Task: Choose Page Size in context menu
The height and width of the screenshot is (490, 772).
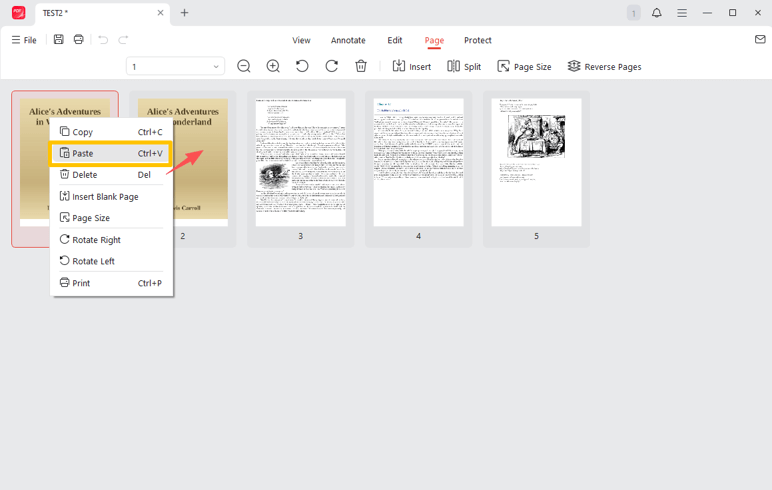Action: tap(111, 218)
